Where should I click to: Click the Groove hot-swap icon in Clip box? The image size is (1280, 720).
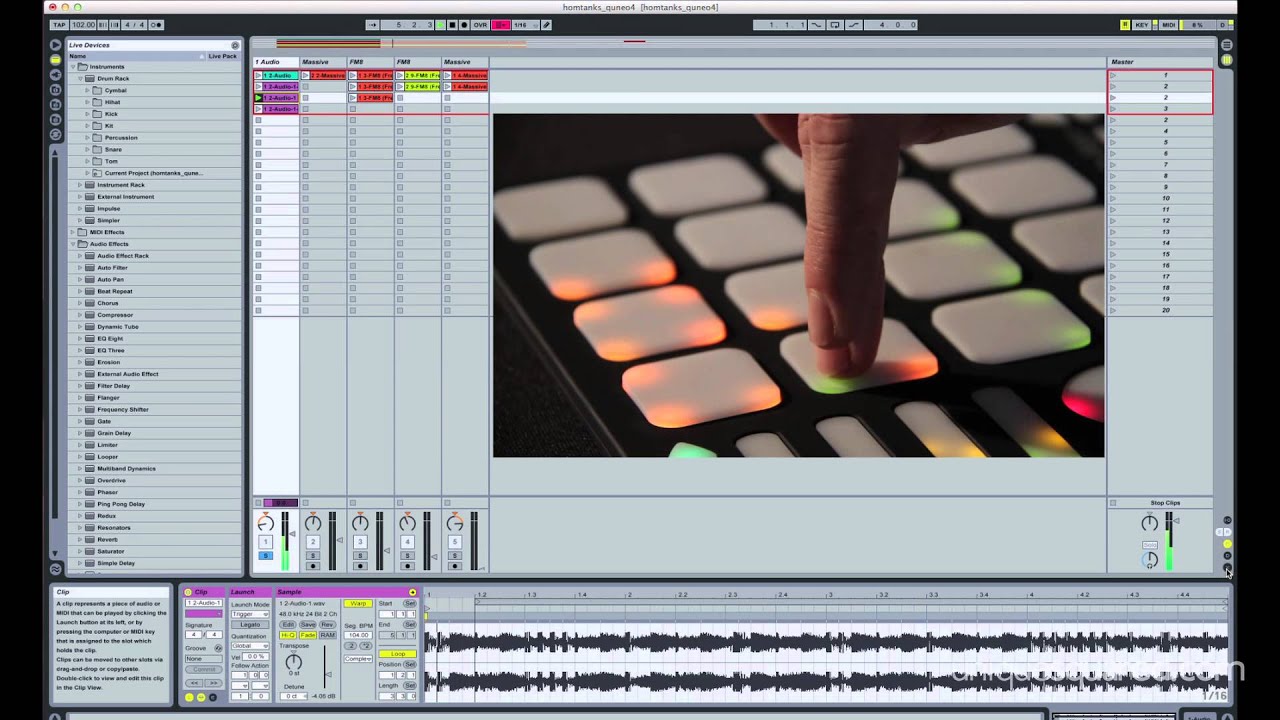(218, 648)
